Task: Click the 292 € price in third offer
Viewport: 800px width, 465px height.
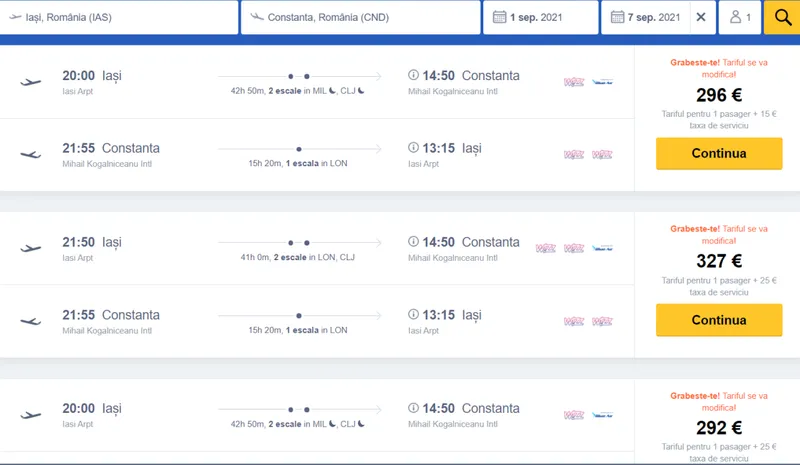Action: 719,428
